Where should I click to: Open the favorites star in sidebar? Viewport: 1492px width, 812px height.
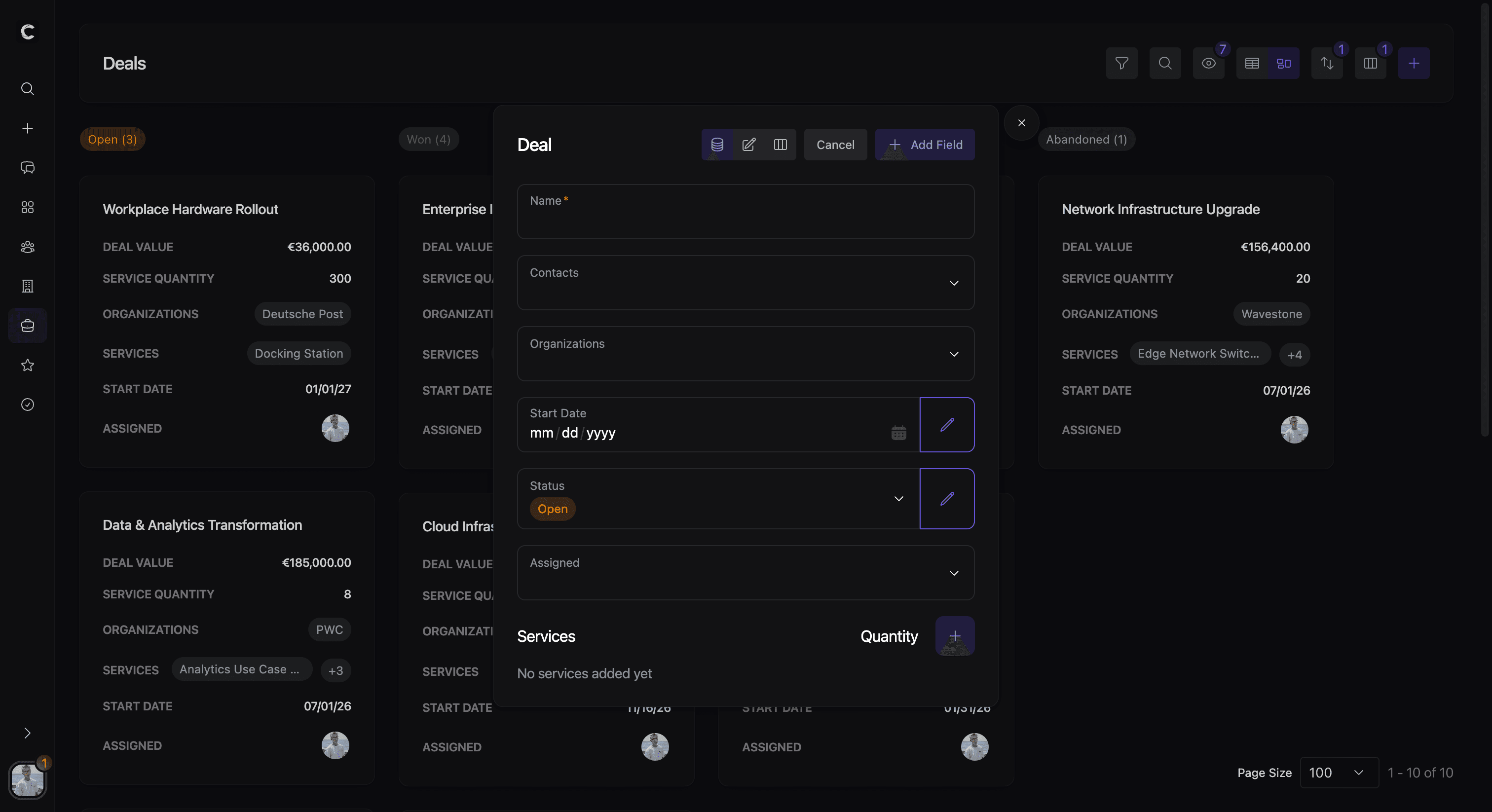27,365
